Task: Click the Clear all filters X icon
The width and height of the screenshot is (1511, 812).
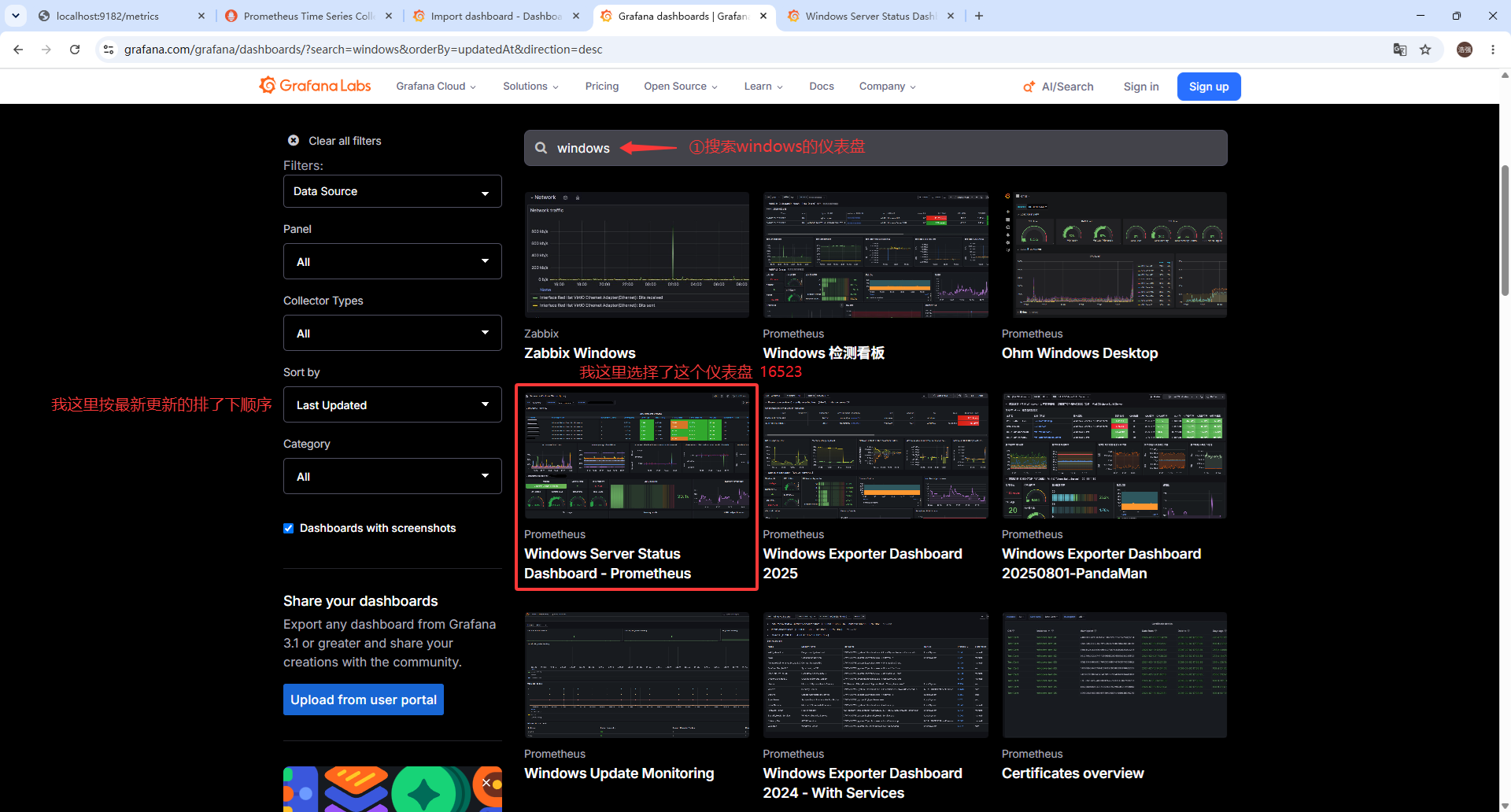Action: (294, 140)
